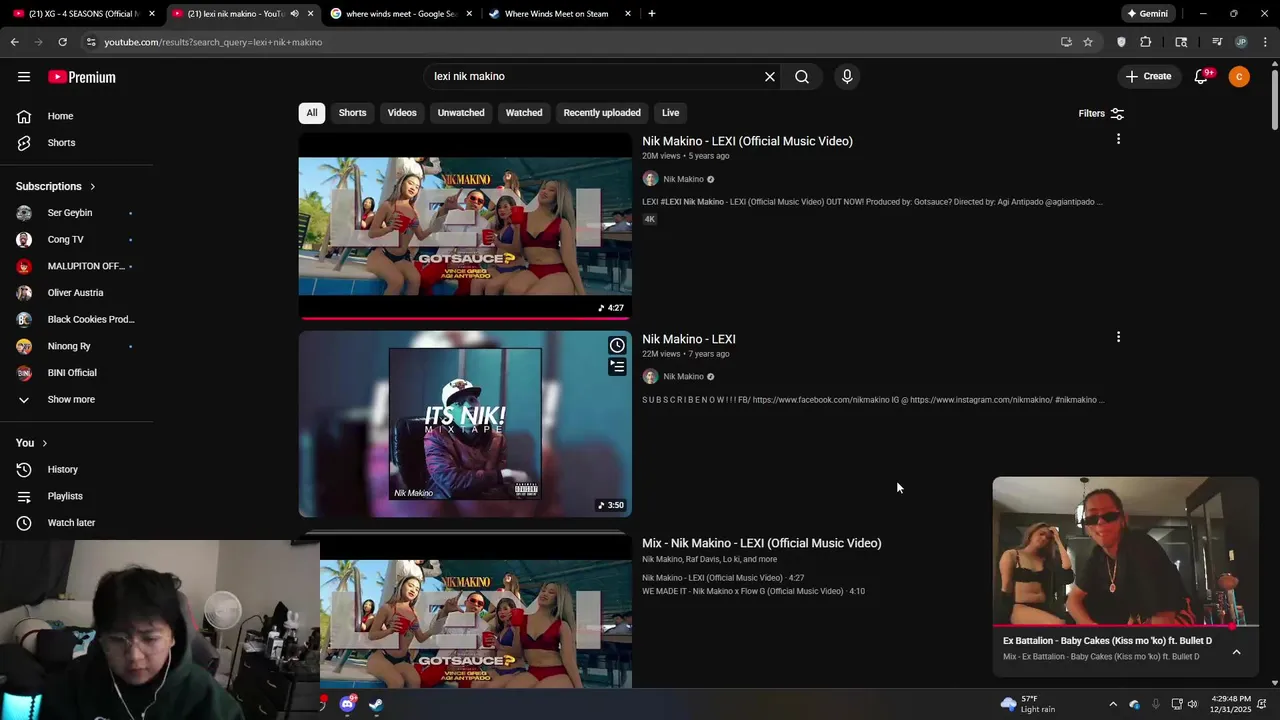Click the miniplayer video of Baby Cakes
The height and width of the screenshot is (720, 1280).
1125,551
